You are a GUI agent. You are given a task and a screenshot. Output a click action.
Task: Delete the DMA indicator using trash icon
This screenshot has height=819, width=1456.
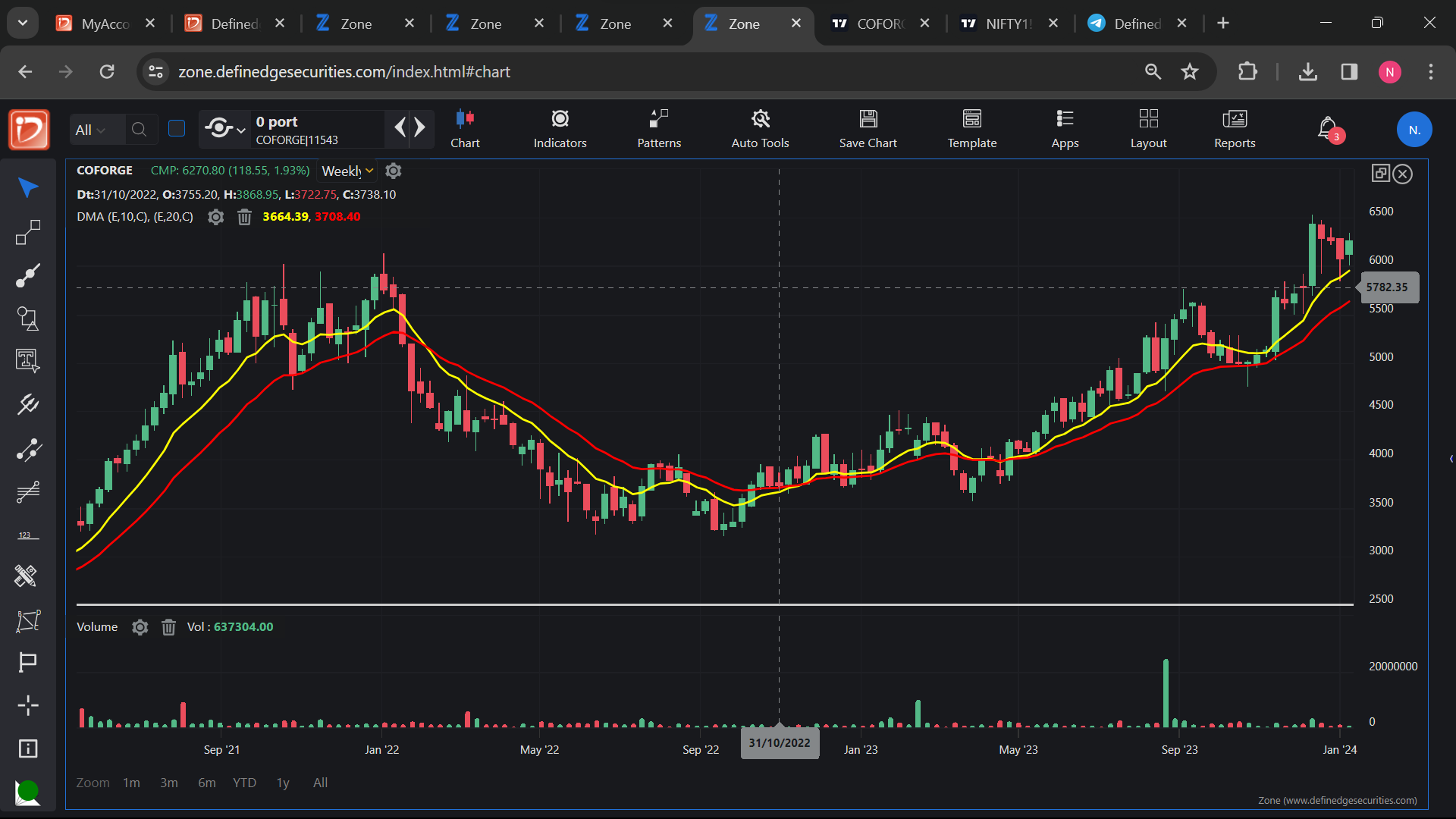[244, 218]
